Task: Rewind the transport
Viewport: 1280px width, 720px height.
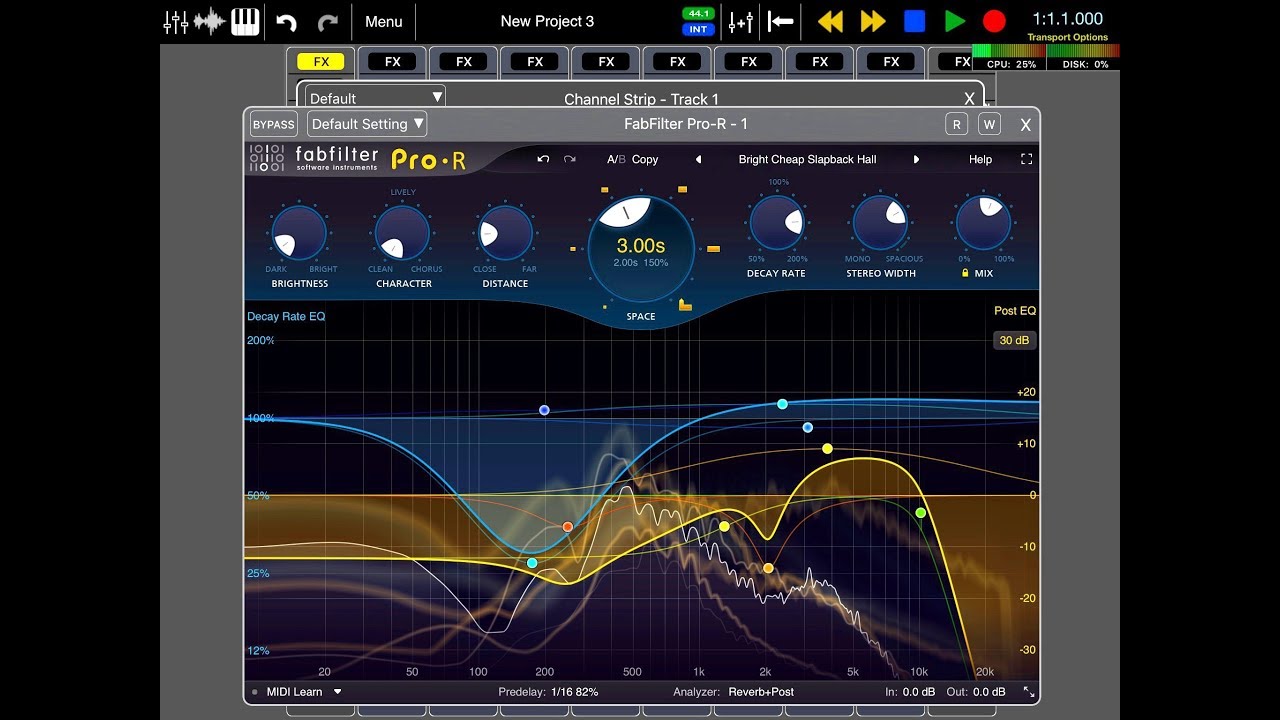Action: [x=831, y=21]
